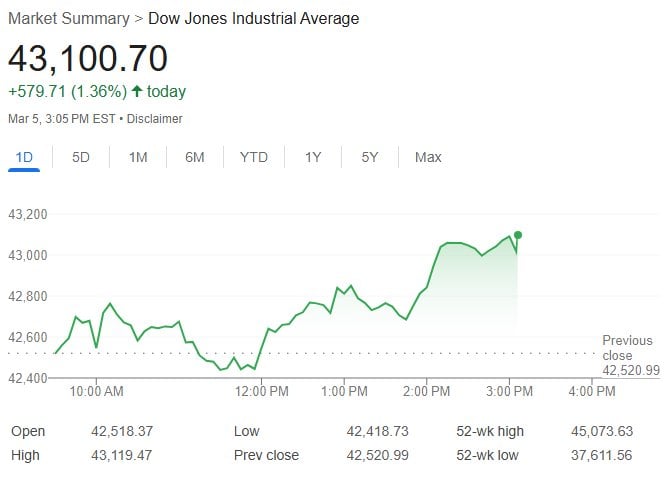
Task: Click the +579.71 (1.36%) change text
Action: point(67,91)
